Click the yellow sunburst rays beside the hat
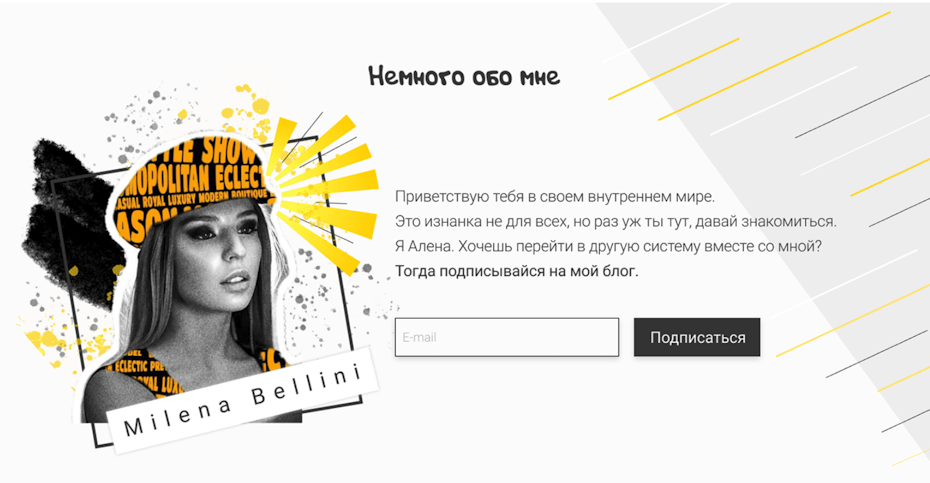 point(323,190)
